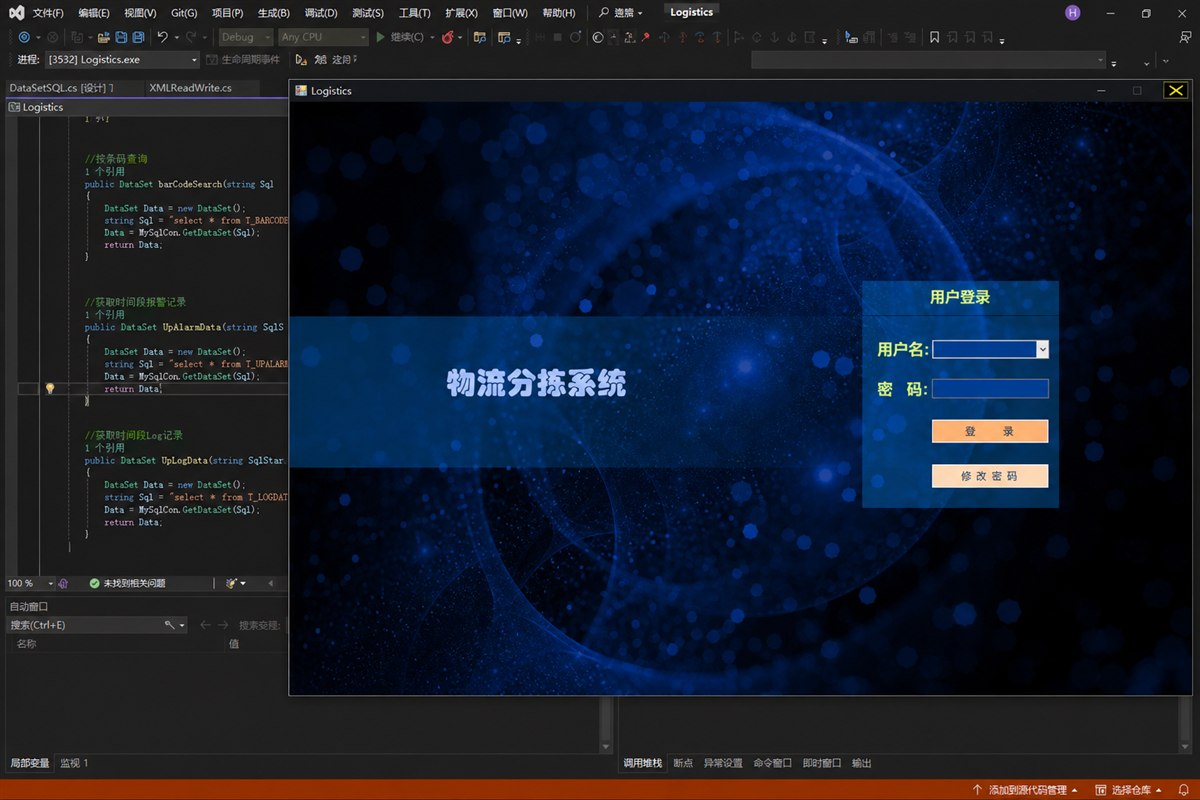Screen dimensions: 1200x800
Task: Click the purple code health icon near zoom
Action: point(62,583)
